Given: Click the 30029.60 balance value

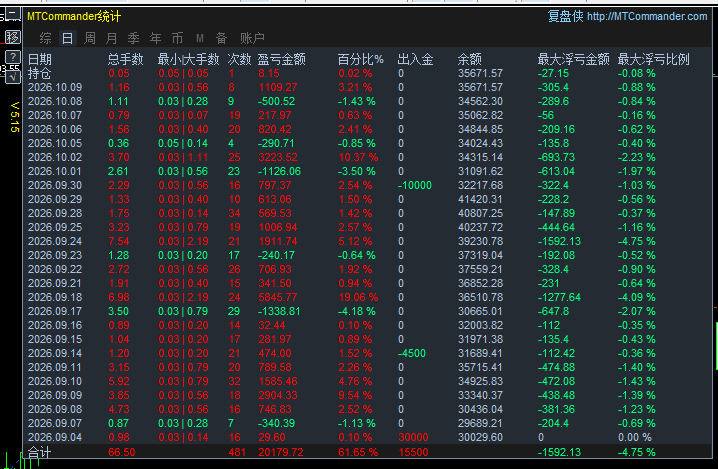Looking at the screenshot, I should 480,437.
